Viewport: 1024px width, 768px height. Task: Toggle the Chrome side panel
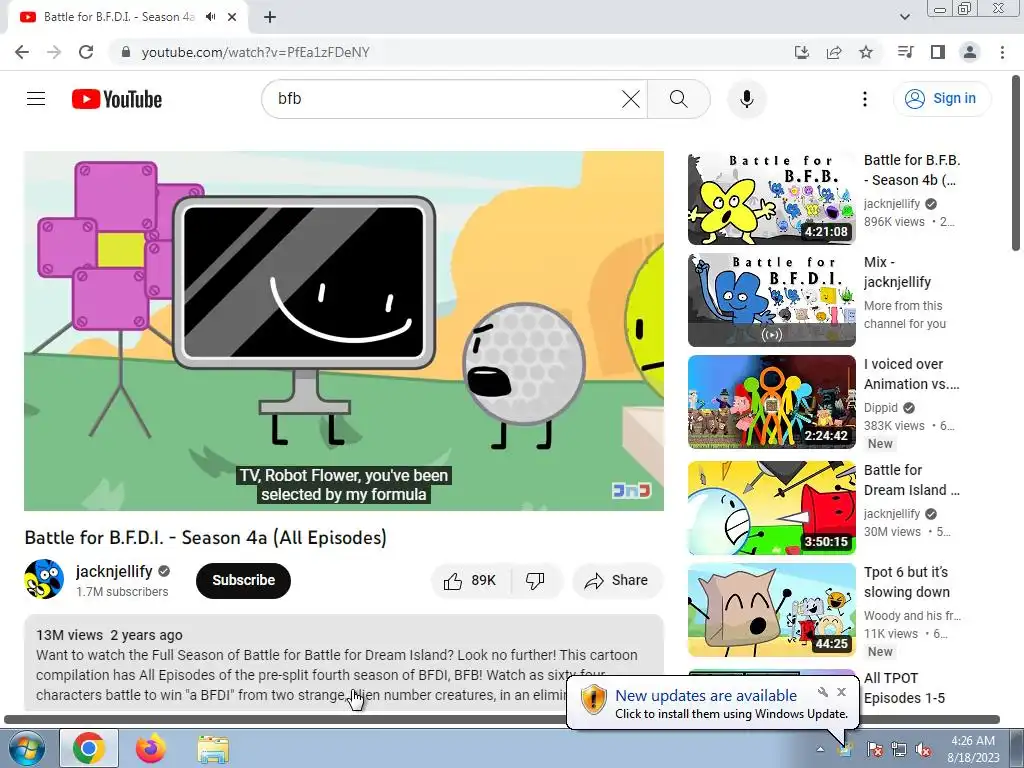click(x=938, y=52)
